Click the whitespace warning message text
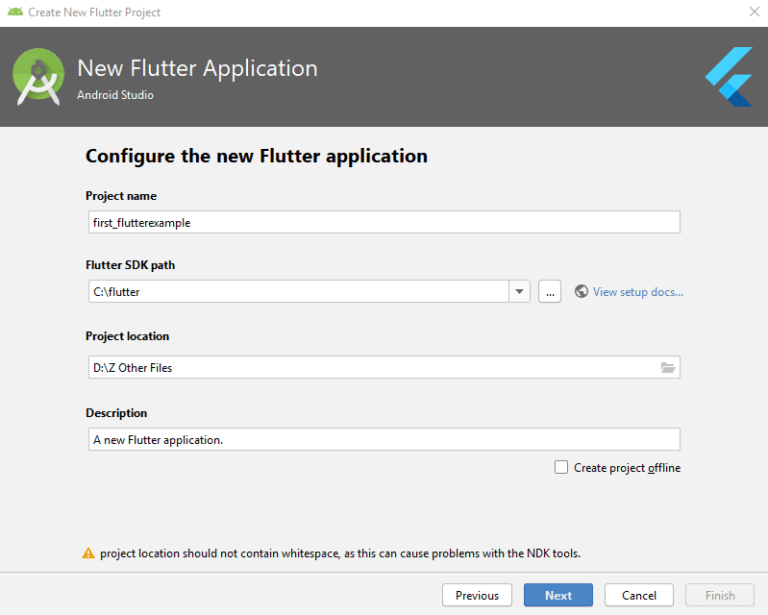This screenshot has width=768, height=615. 340,553
